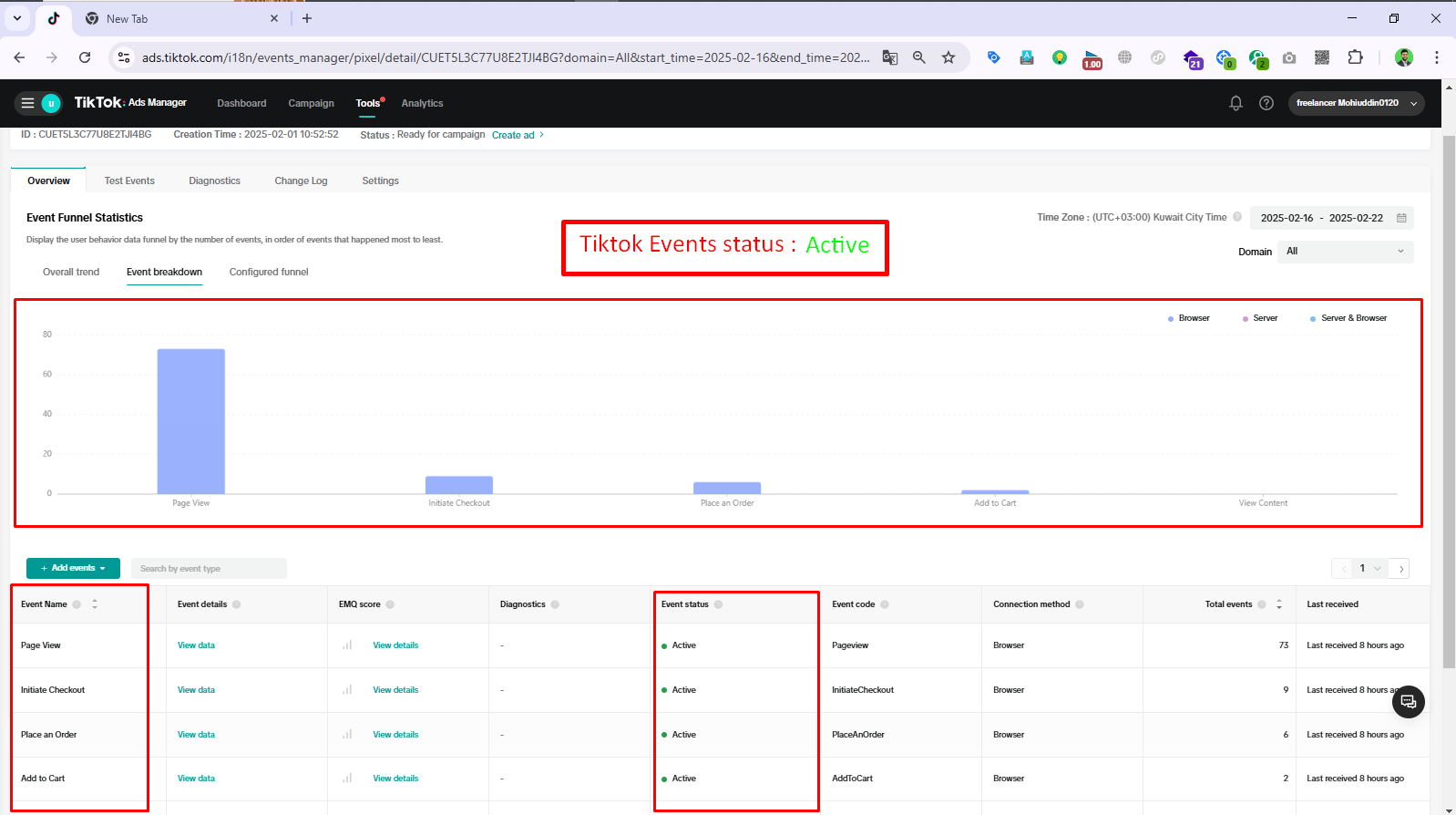The height and width of the screenshot is (815, 1456).
Task: Select the Configured funnel tab
Action: pyautogui.click(x=269, y=272)
